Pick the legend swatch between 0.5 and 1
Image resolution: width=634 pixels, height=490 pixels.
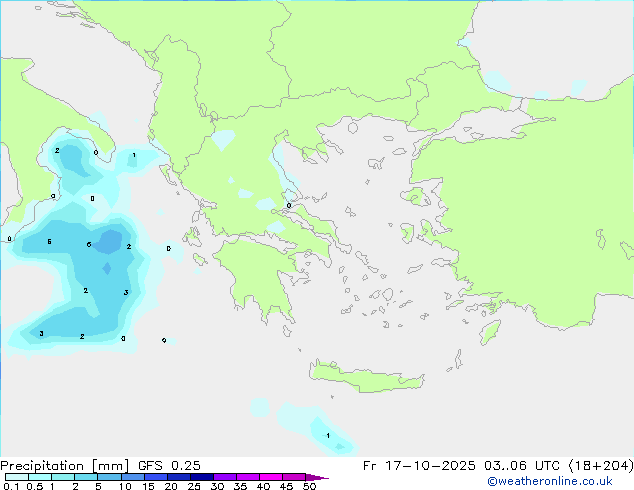[40, 477]
